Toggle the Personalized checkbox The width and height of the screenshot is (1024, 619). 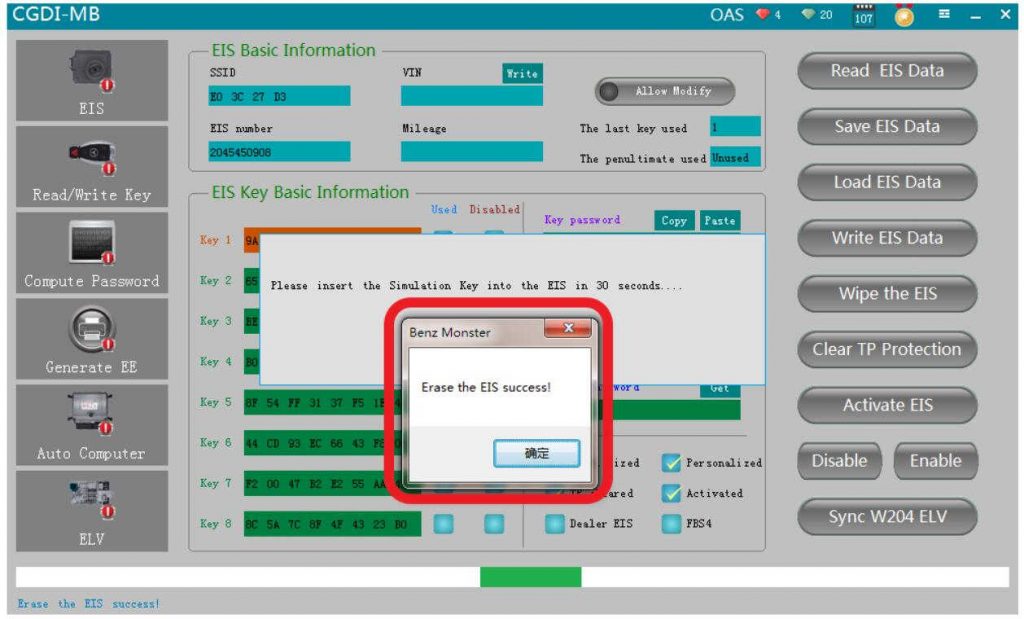[x=671, y=462]
